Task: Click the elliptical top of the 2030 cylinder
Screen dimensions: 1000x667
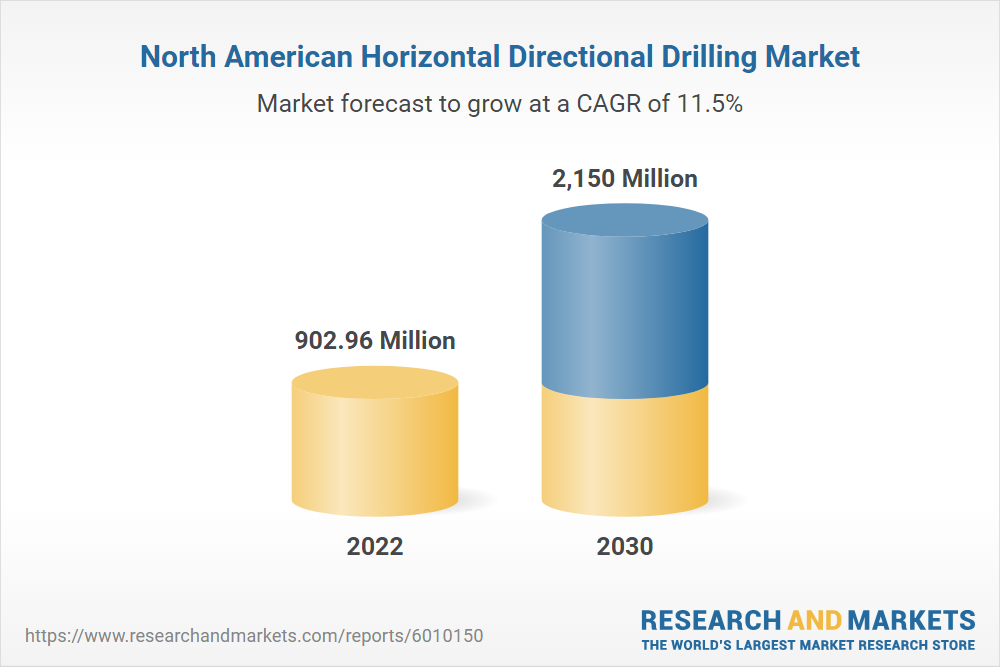Action: (x=625, y=219)
